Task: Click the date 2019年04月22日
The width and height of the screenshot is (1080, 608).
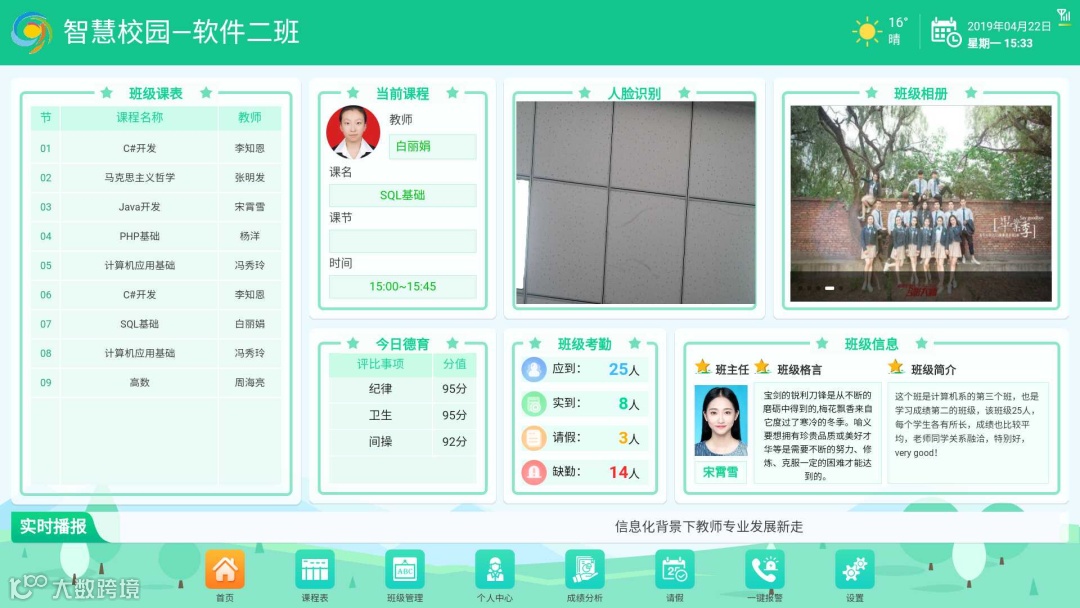Action: (1009, 26)
